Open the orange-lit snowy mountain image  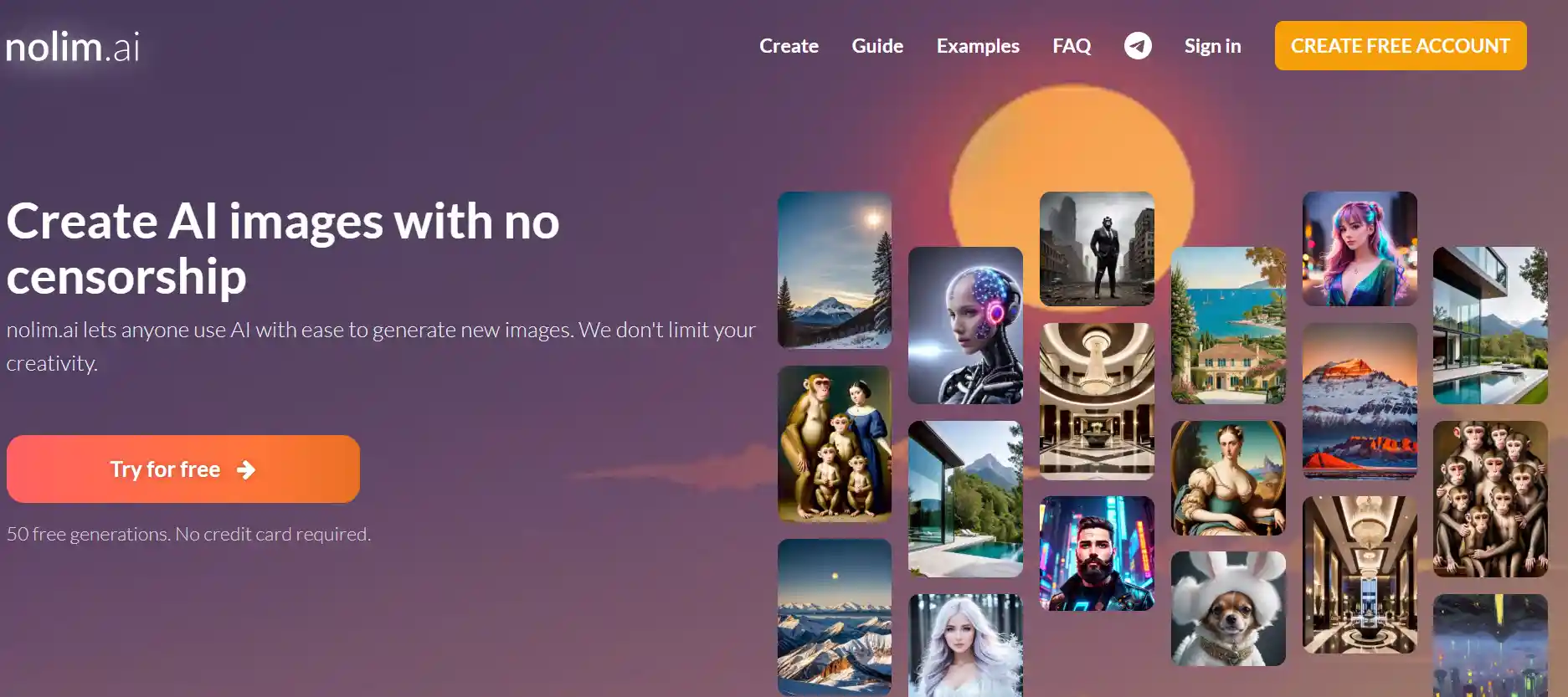[1360, 402]
